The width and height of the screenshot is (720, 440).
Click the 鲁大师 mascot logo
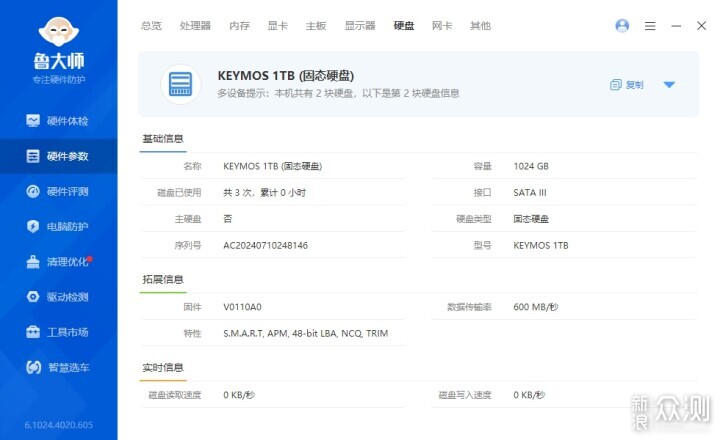[58, 31]
